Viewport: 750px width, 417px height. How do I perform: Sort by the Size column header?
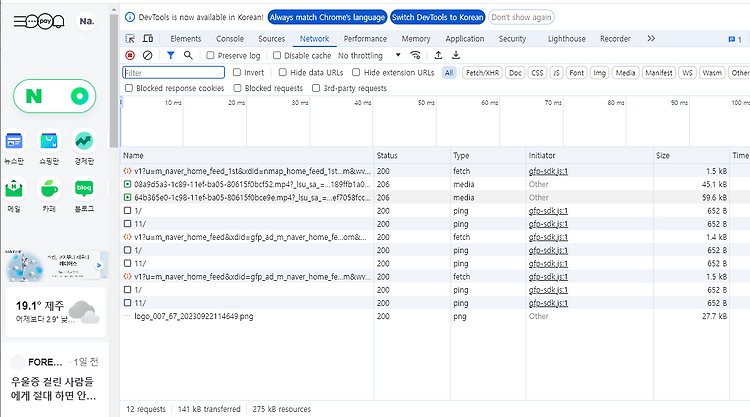coord(691,155)
